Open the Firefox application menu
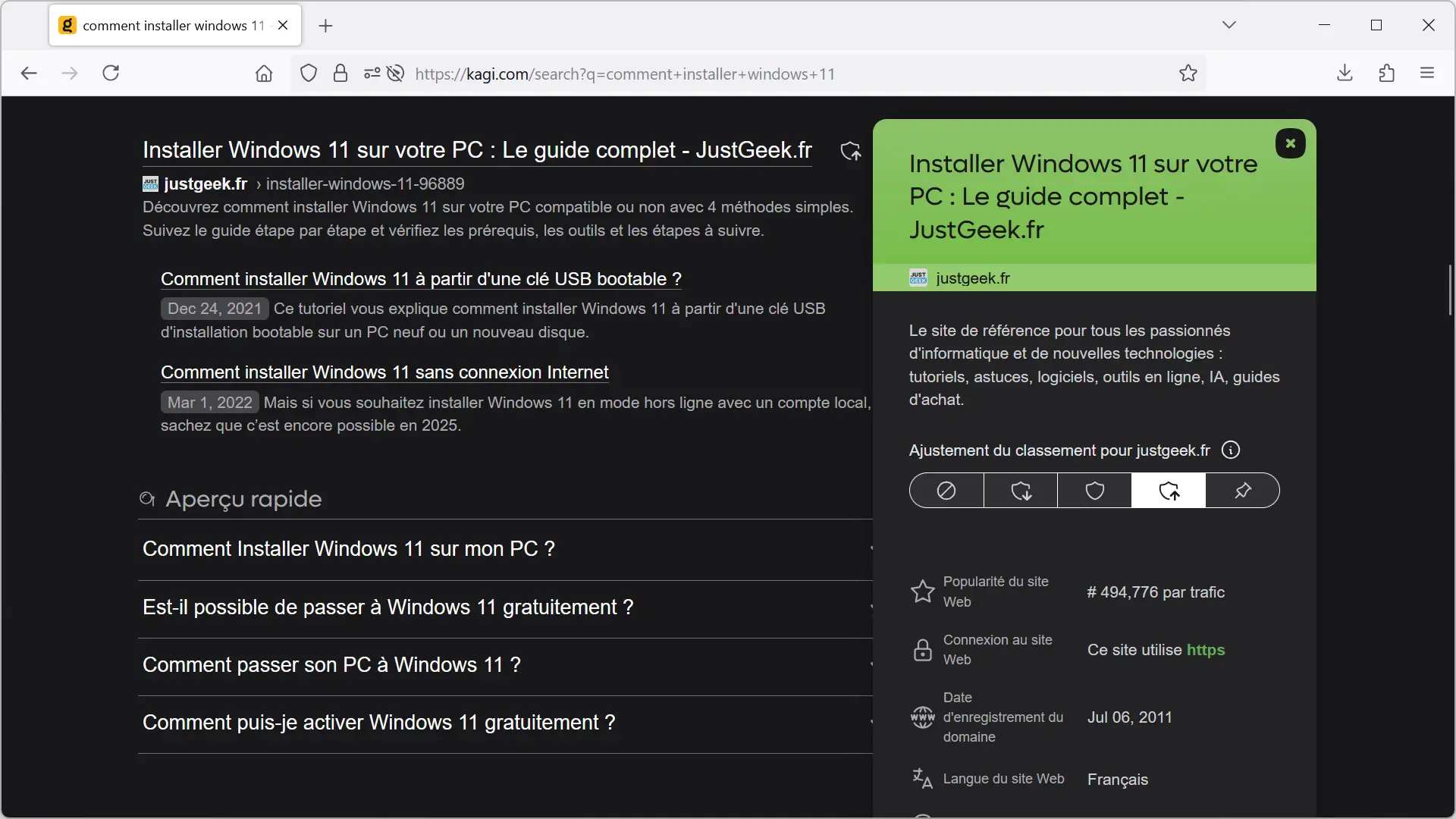The width and height of the screenshot is (1456, 819). point(1427,74)
